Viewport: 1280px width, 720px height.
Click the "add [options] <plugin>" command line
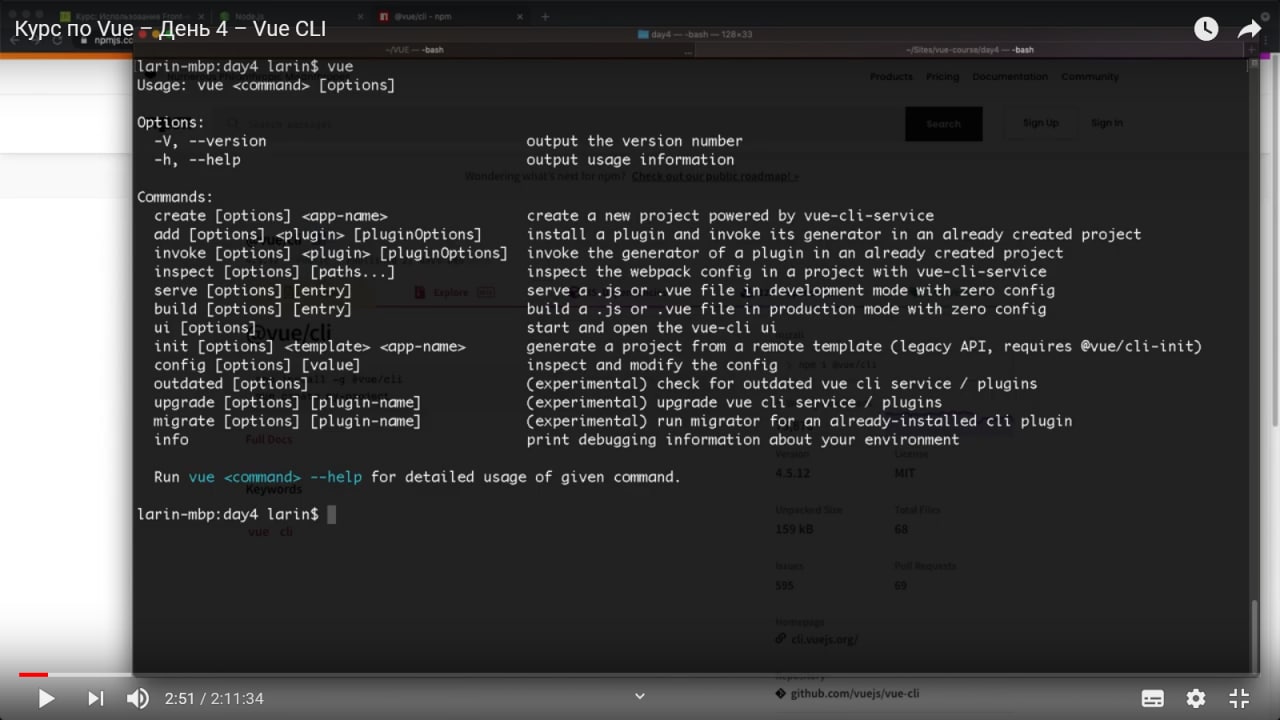[x=317, y=235]
